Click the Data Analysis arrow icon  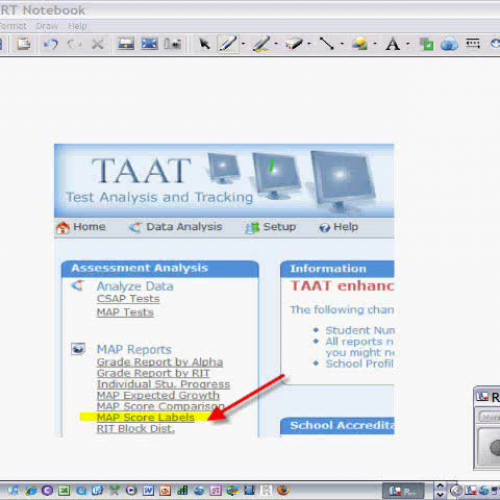(135, 228)
